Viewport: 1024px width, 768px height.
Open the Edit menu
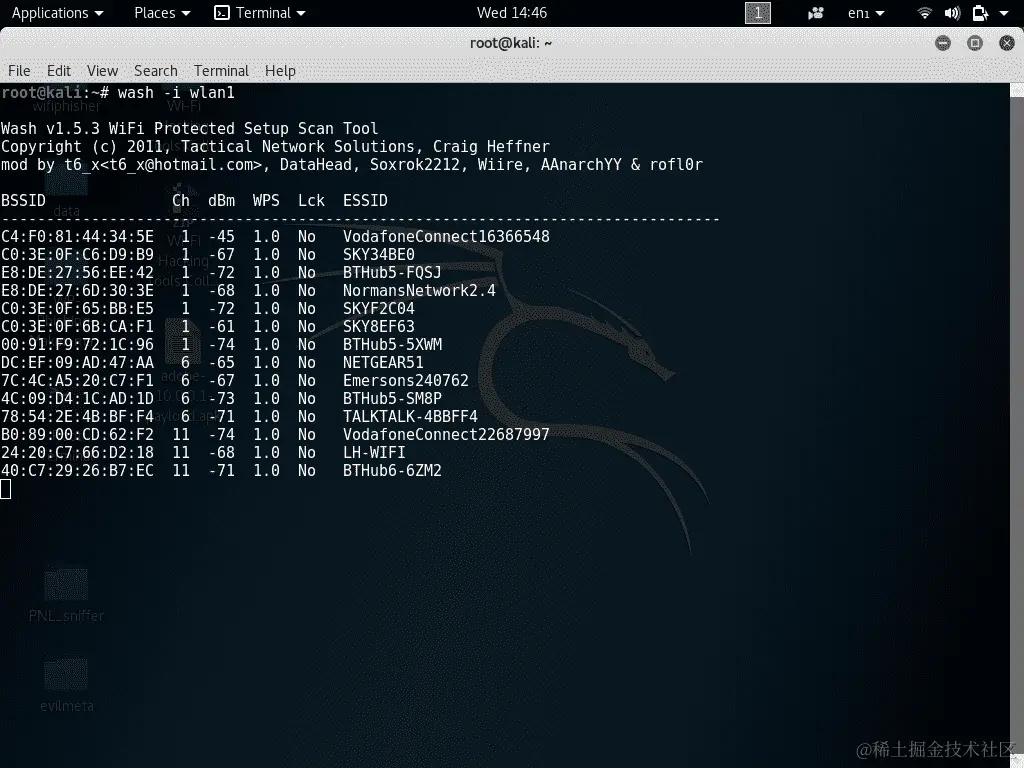(x=59, y=71)
